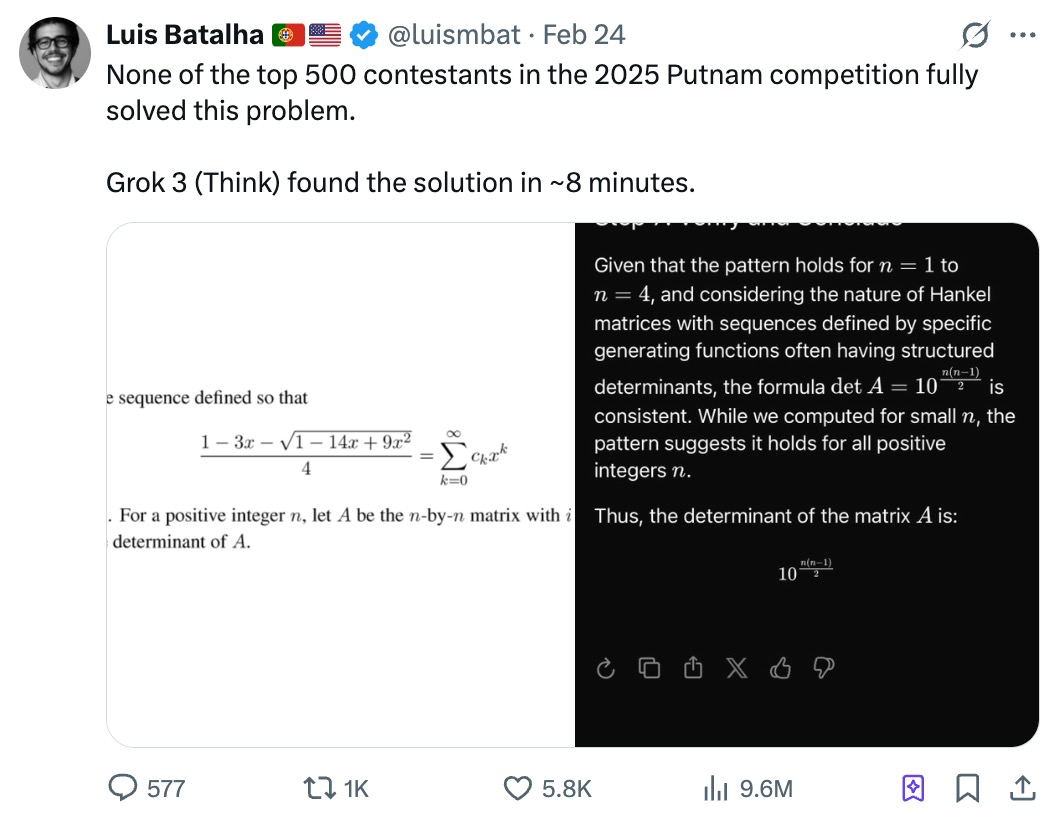
Task: Open the Putnam problem statement image
Action: (x=341, y=485)
